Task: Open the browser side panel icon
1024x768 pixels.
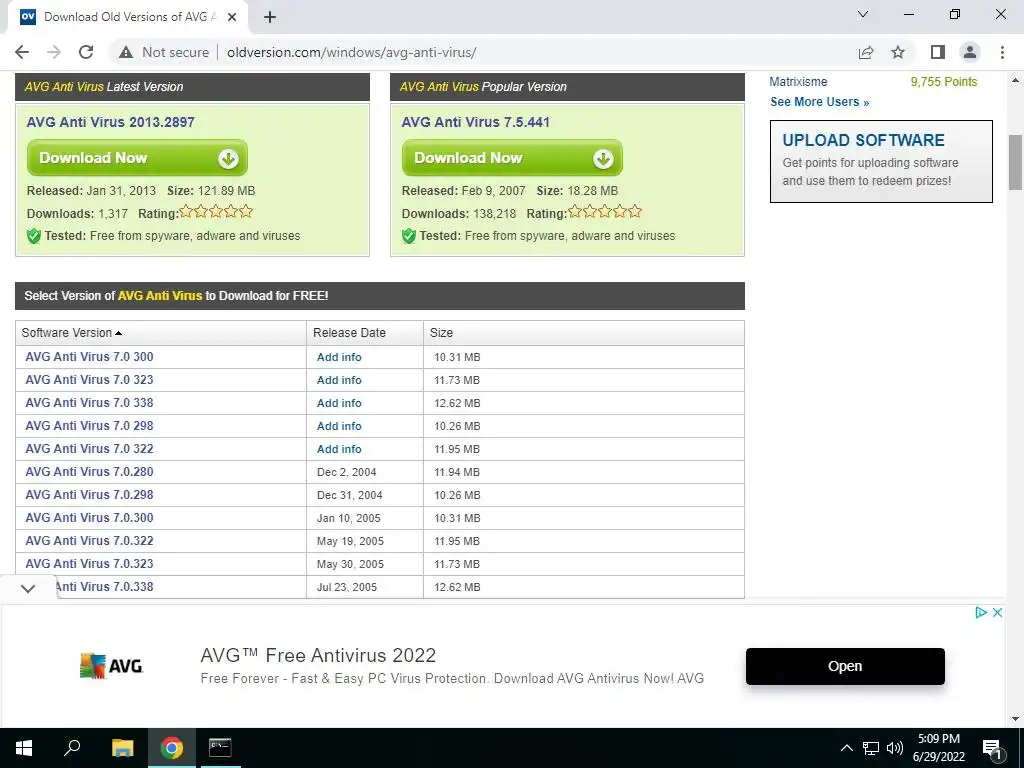Action: click(938, 52)
